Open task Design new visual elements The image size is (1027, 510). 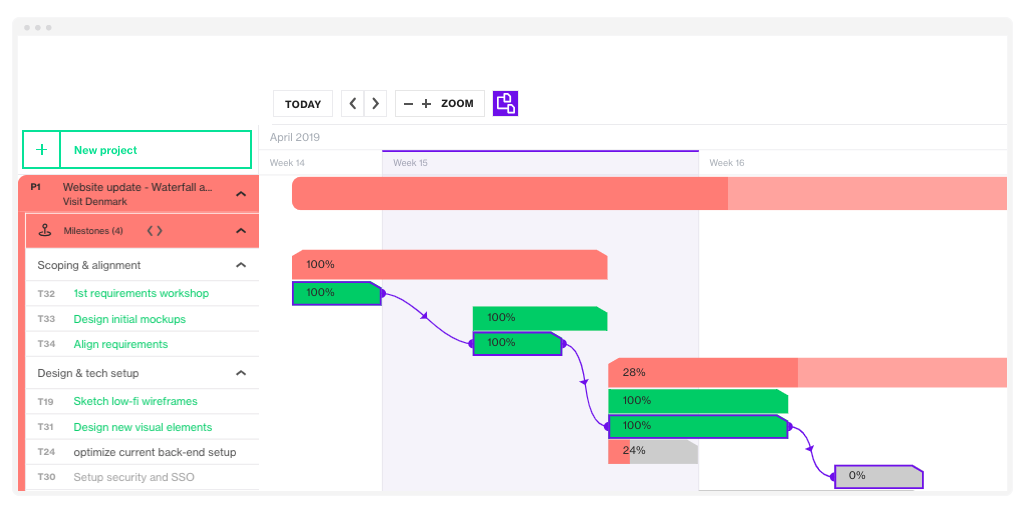pos(143,428)
